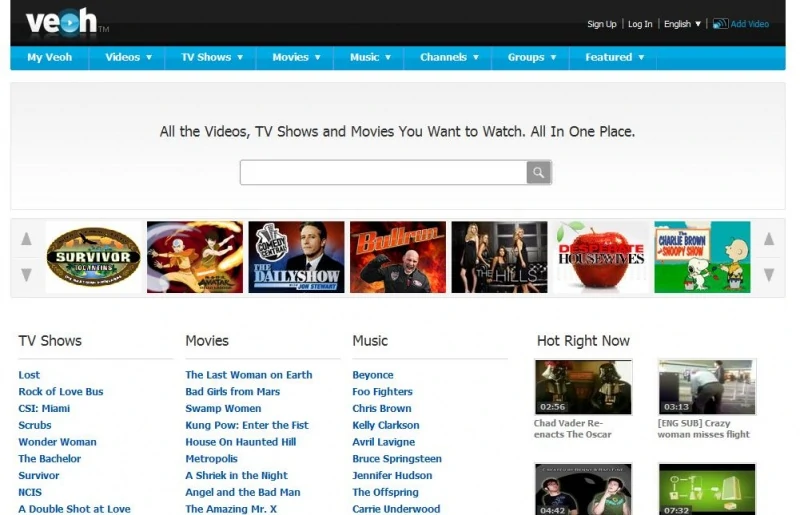Open the Kelly Clarkson link

[386, 425]
